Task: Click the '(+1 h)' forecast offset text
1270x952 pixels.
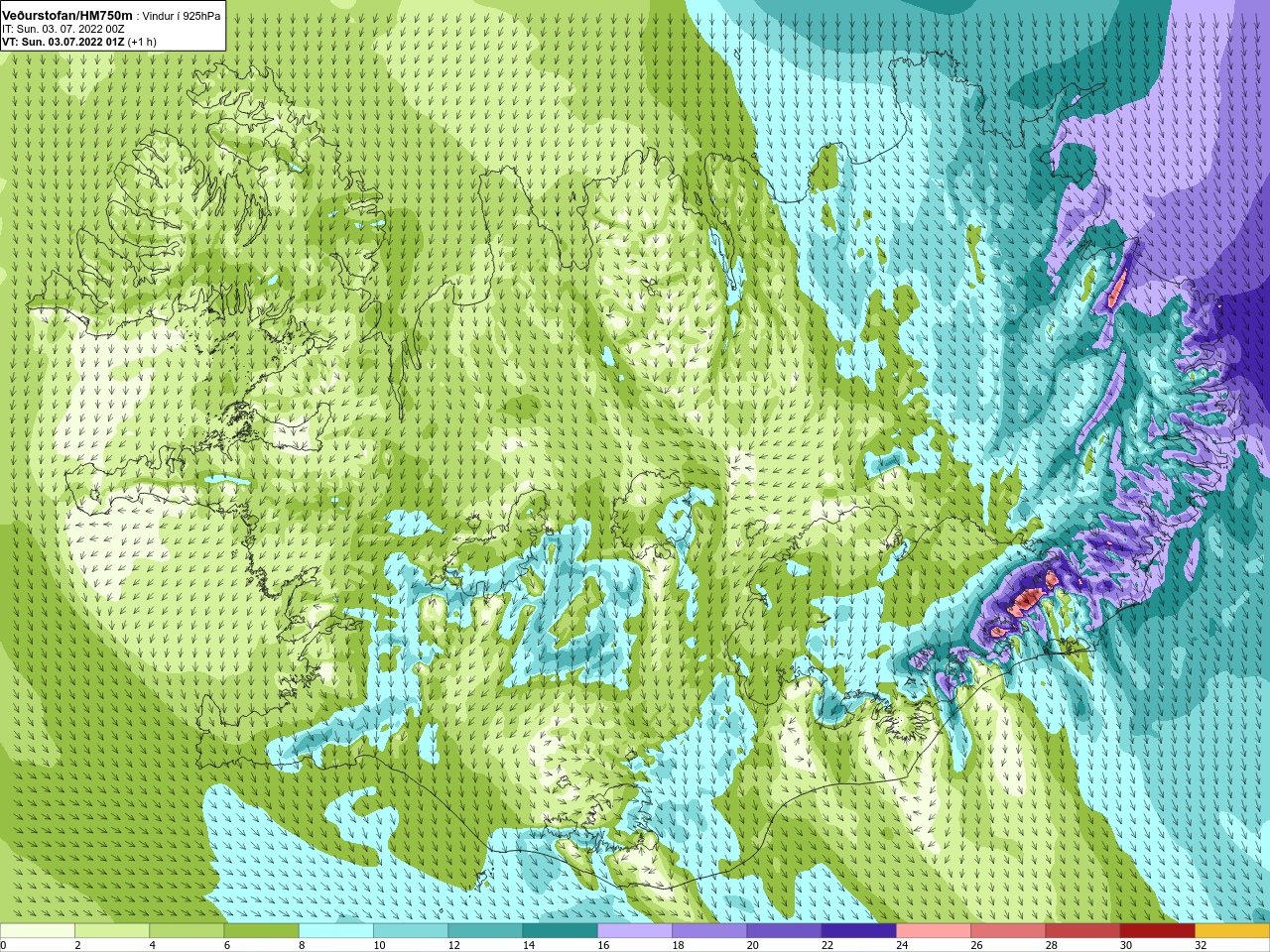Action: click(142, 42)
